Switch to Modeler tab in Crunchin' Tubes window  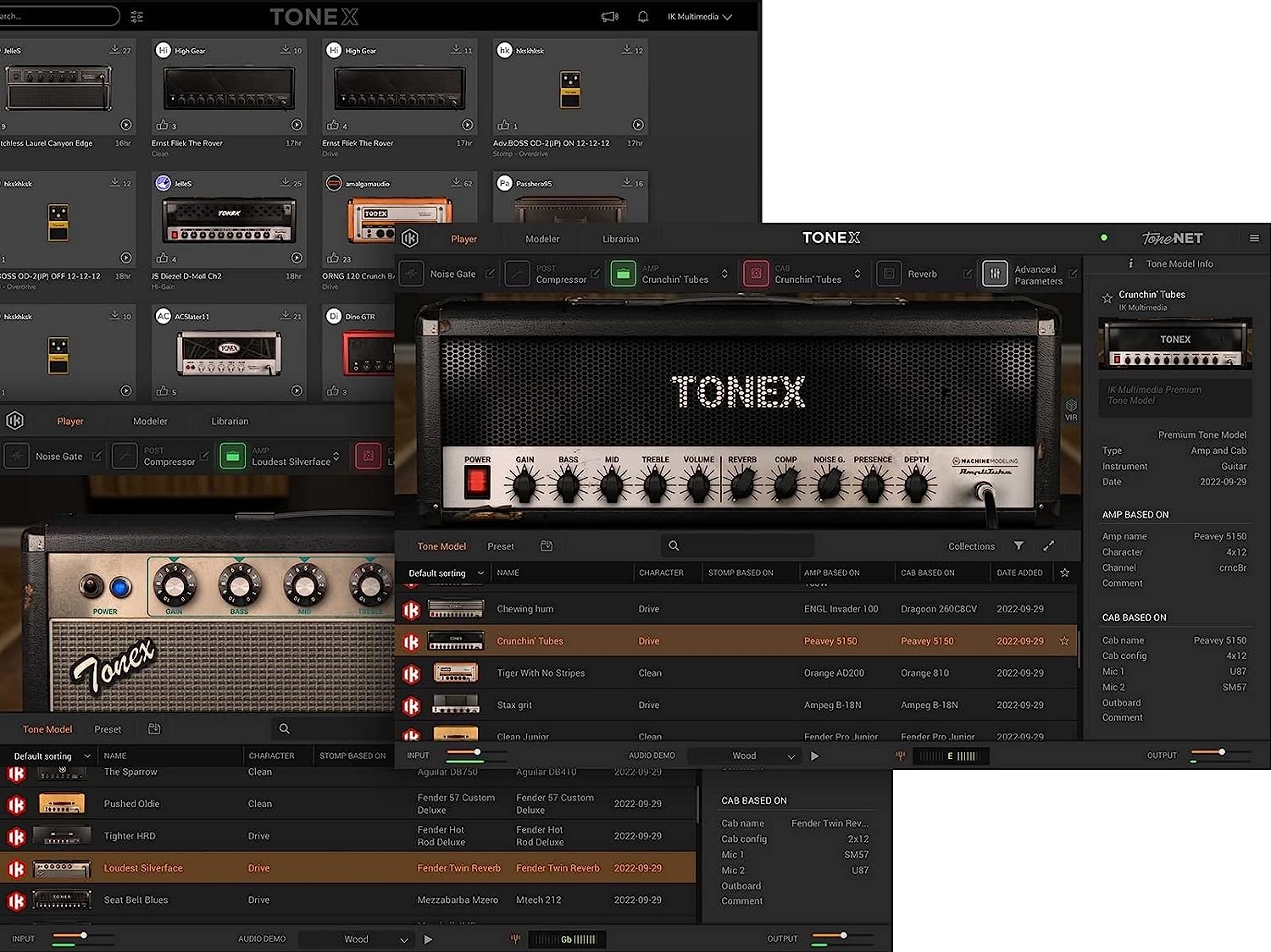coord(542,239)
